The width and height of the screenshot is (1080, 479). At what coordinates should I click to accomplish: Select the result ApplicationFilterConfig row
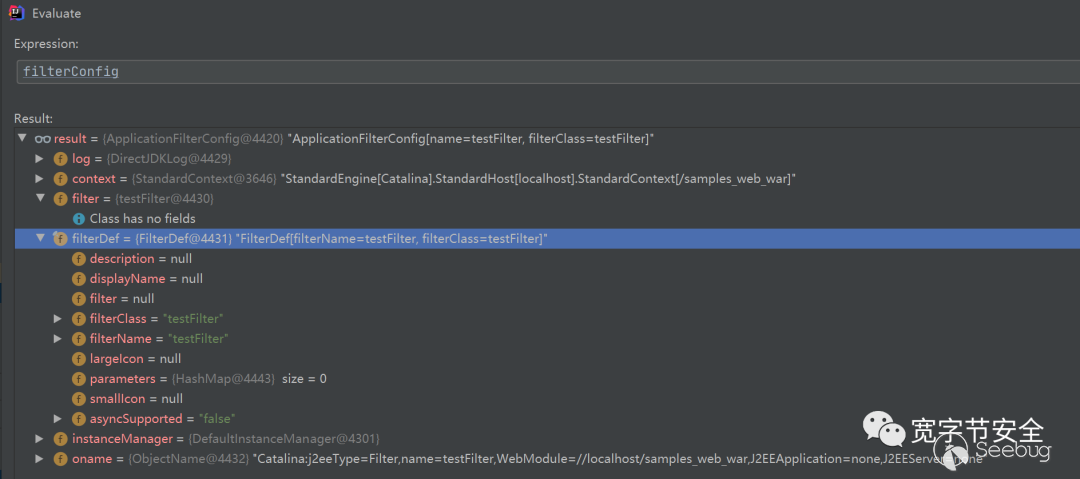point(548,139)
